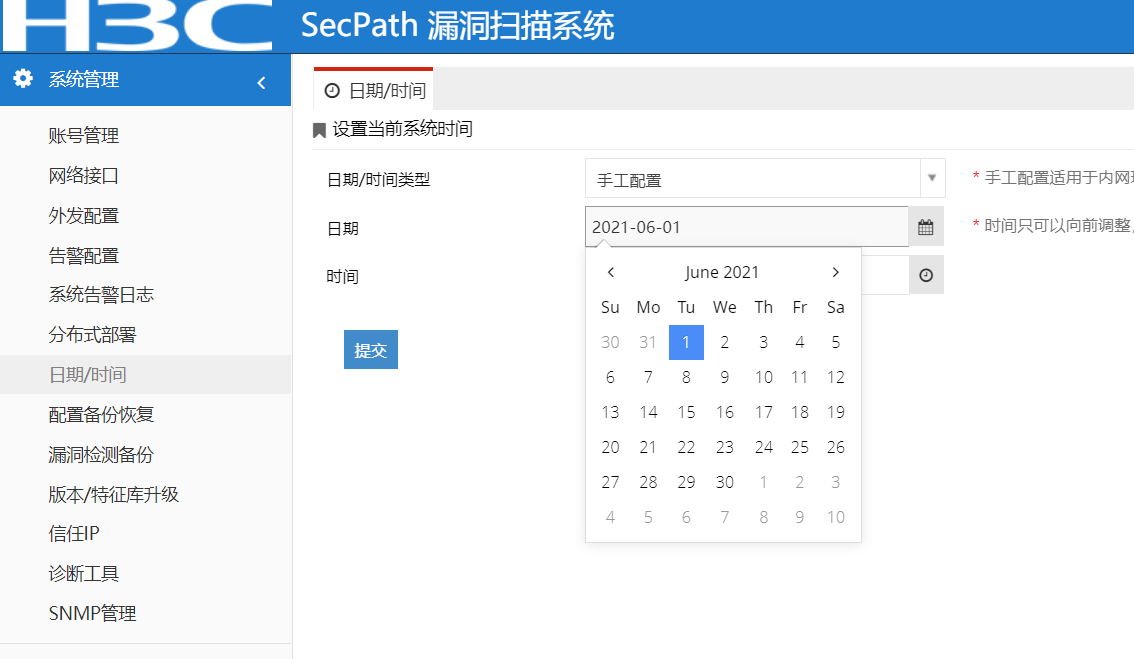Screen dimensions: 1134x659
Task: Select June 24 in the date picker
Action: [x=764, y=447]
